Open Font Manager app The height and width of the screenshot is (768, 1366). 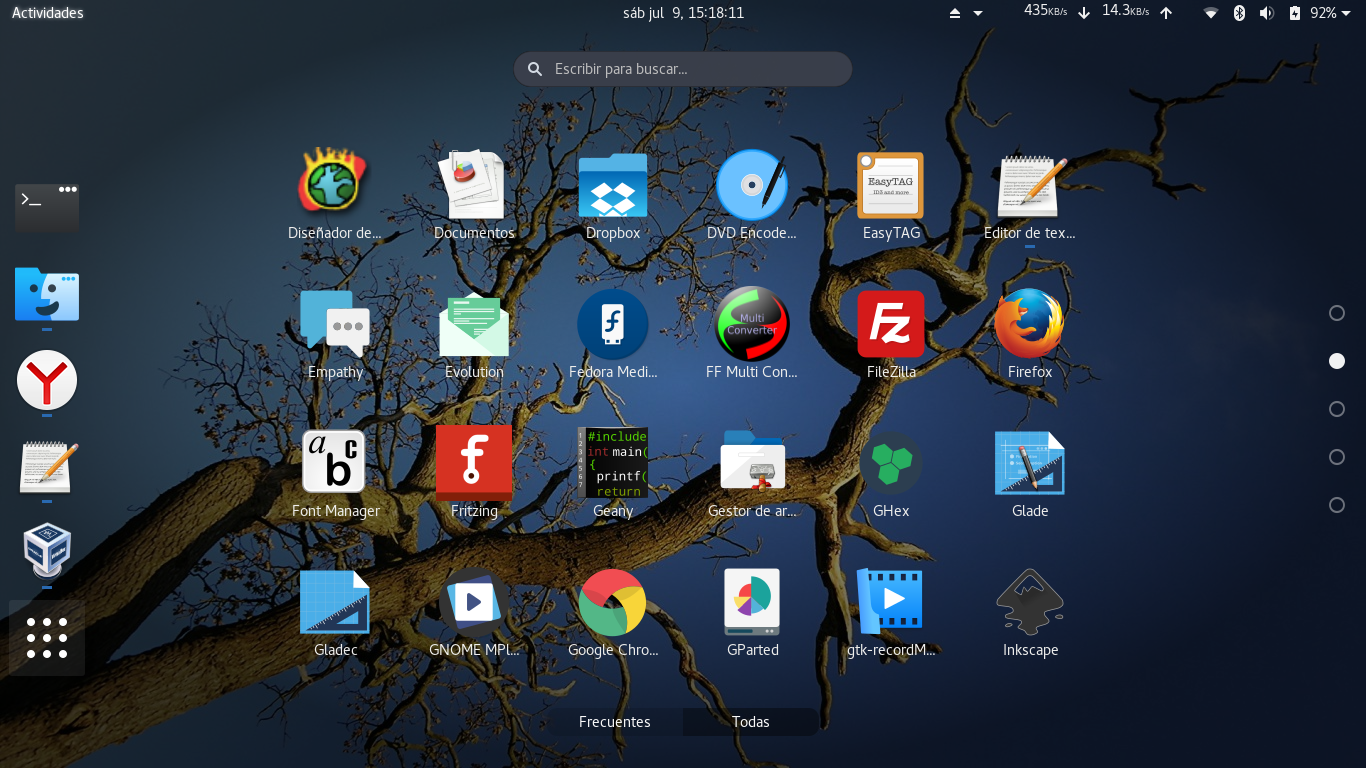point(335,463)
